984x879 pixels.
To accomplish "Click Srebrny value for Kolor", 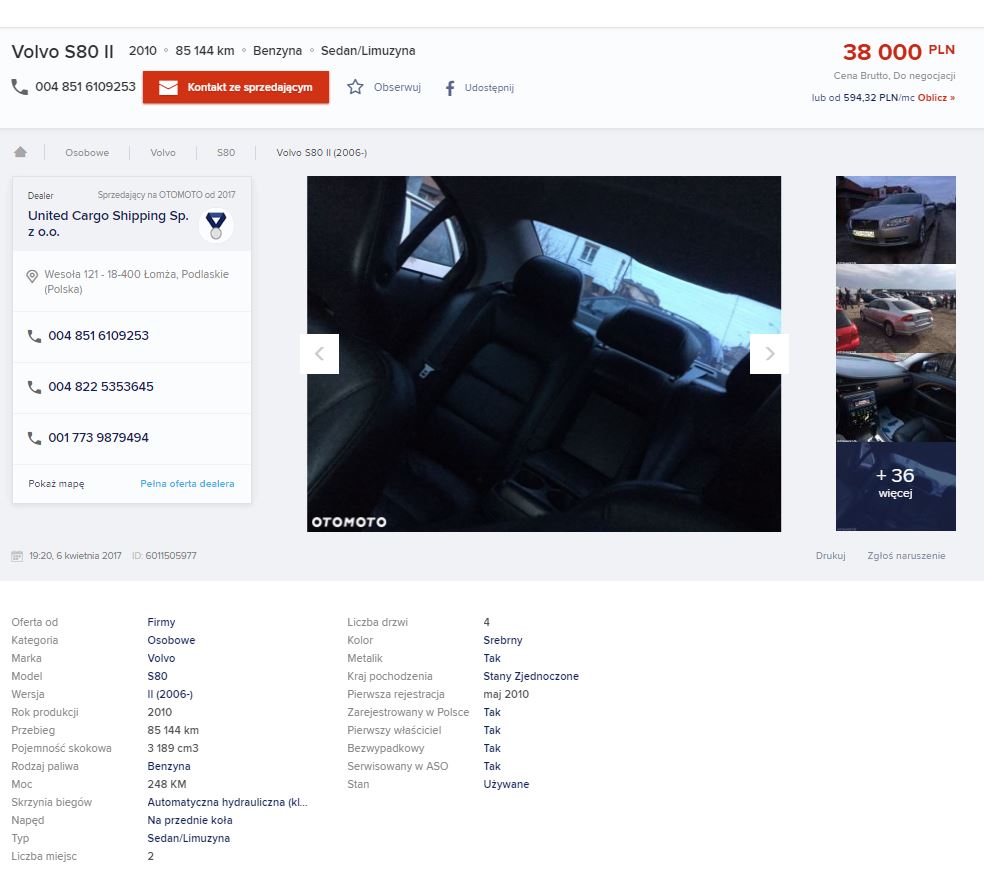I will [503, 641].
